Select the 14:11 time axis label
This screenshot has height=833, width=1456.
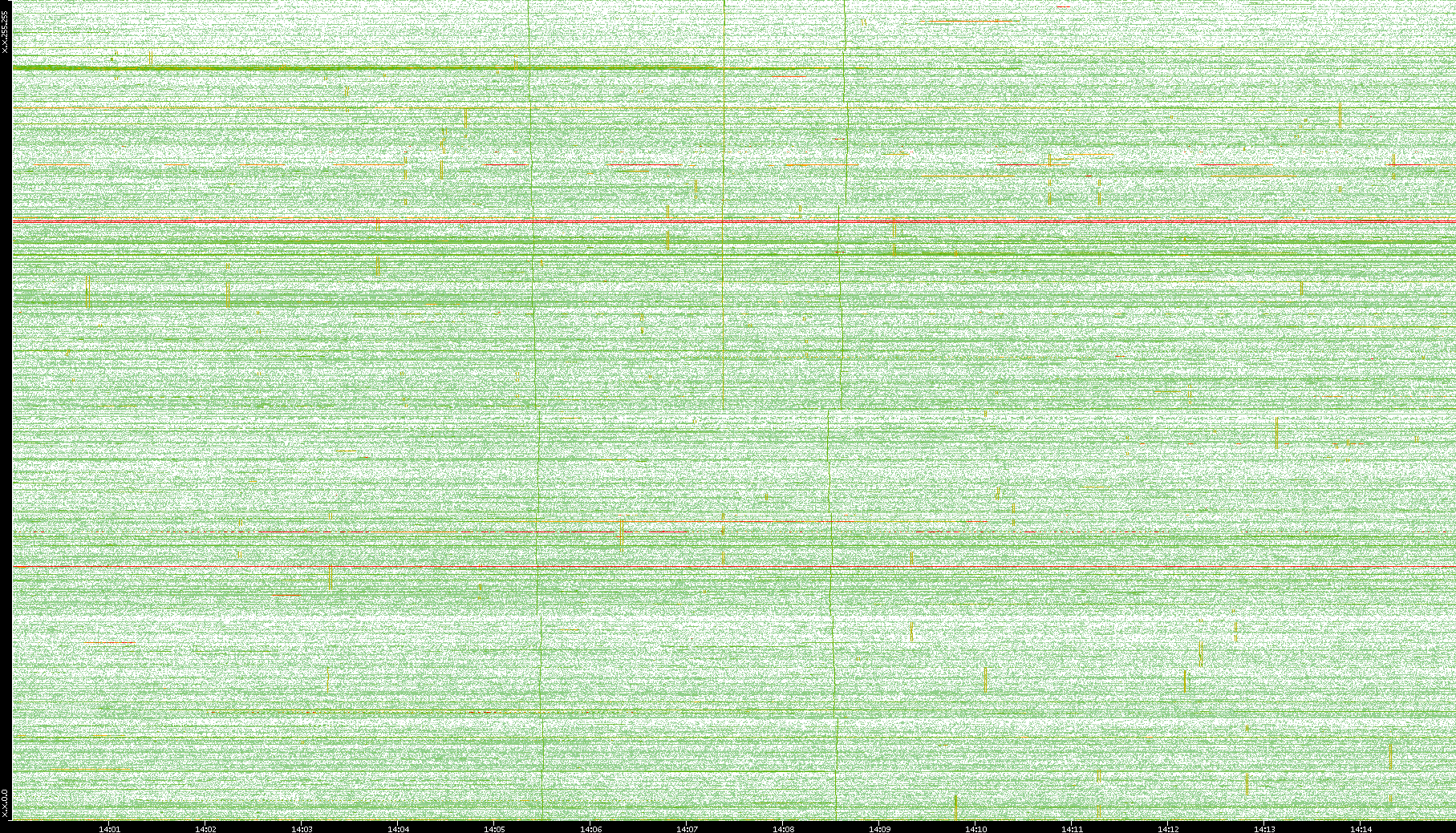point(1072,829)
